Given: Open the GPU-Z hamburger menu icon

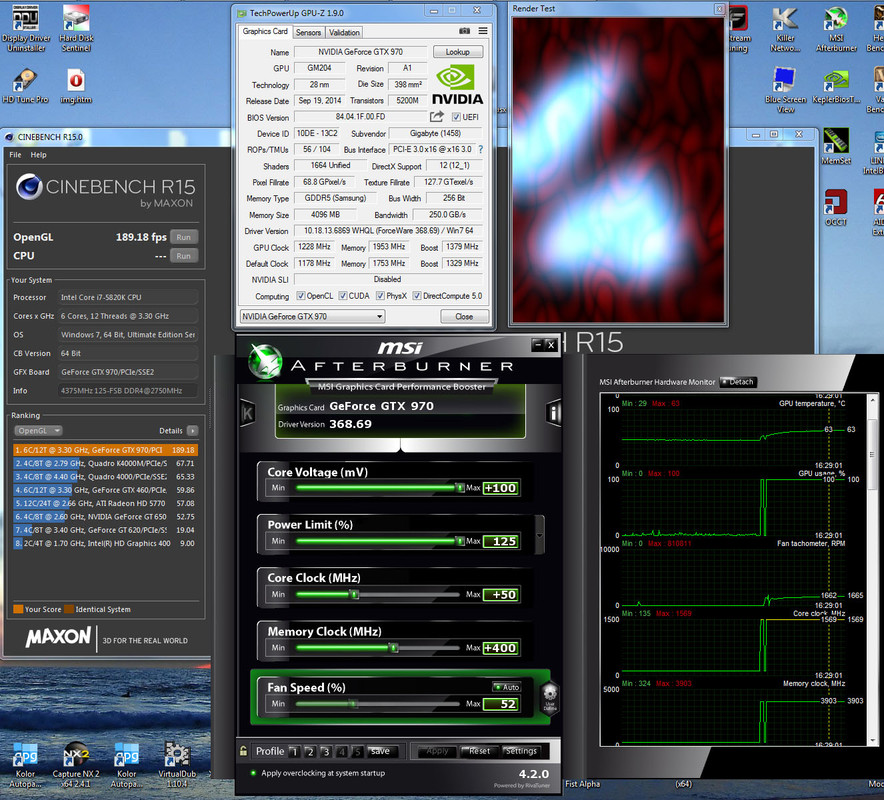Looking at the screenshot, I should pyautogui.click(x=483, y=31).
